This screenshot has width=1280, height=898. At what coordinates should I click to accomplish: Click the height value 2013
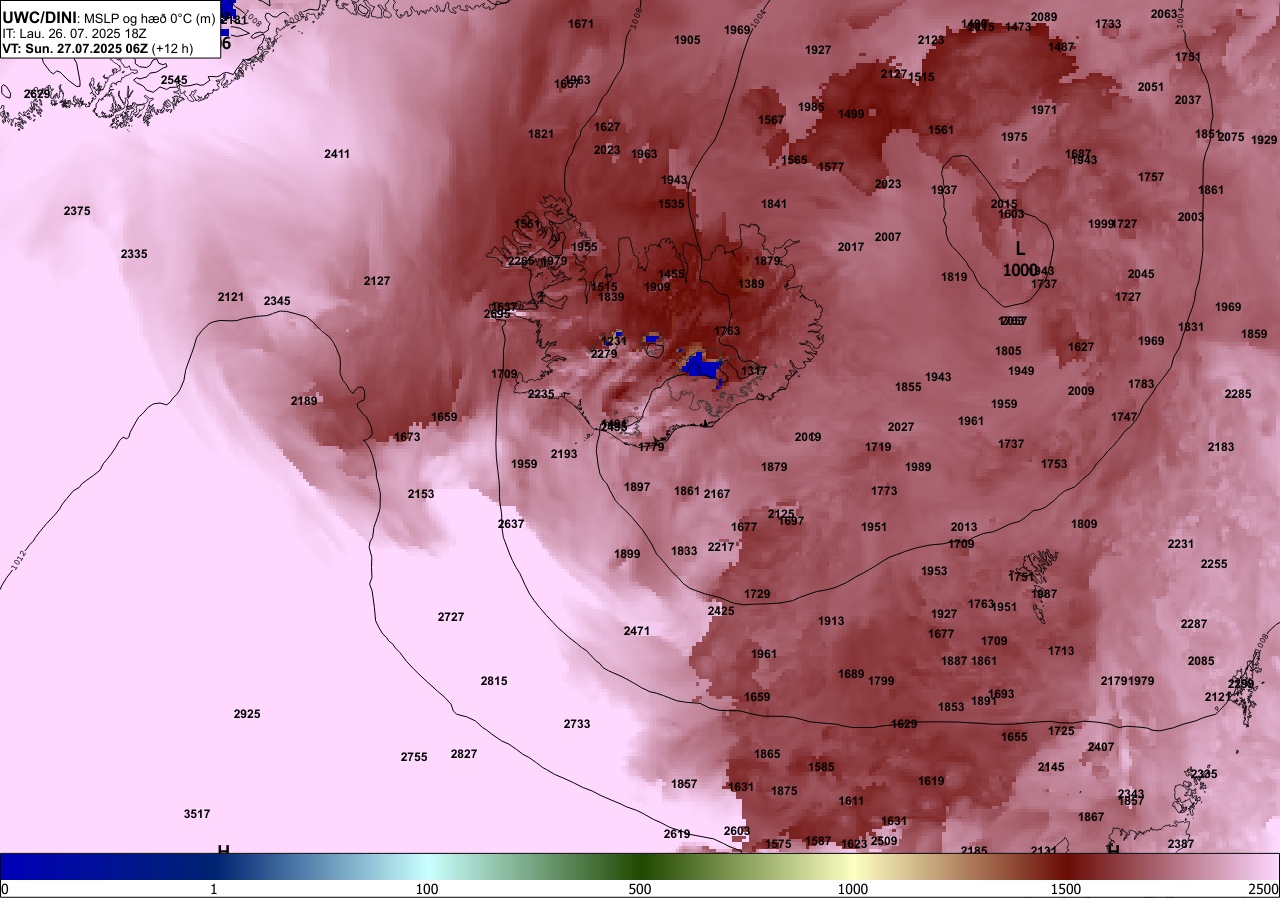click(x=964, y=527)
